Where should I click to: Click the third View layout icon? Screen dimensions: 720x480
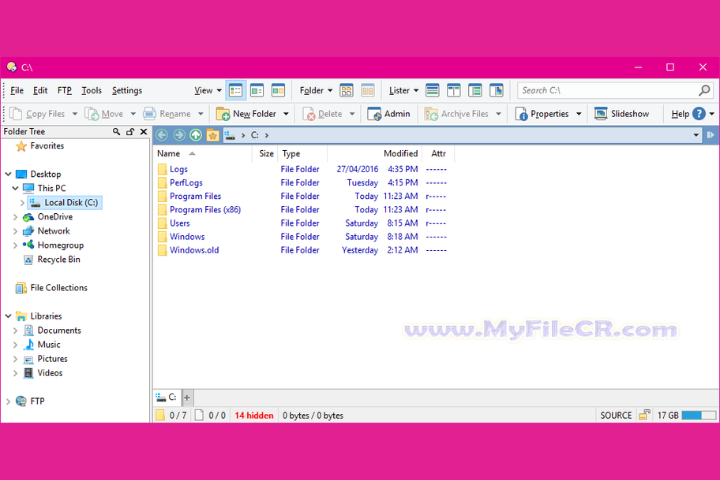click(278, 90)
